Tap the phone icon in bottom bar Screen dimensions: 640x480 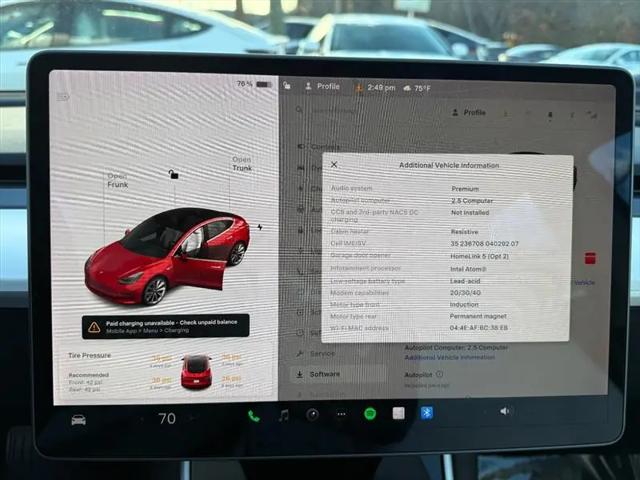[253, 416]
